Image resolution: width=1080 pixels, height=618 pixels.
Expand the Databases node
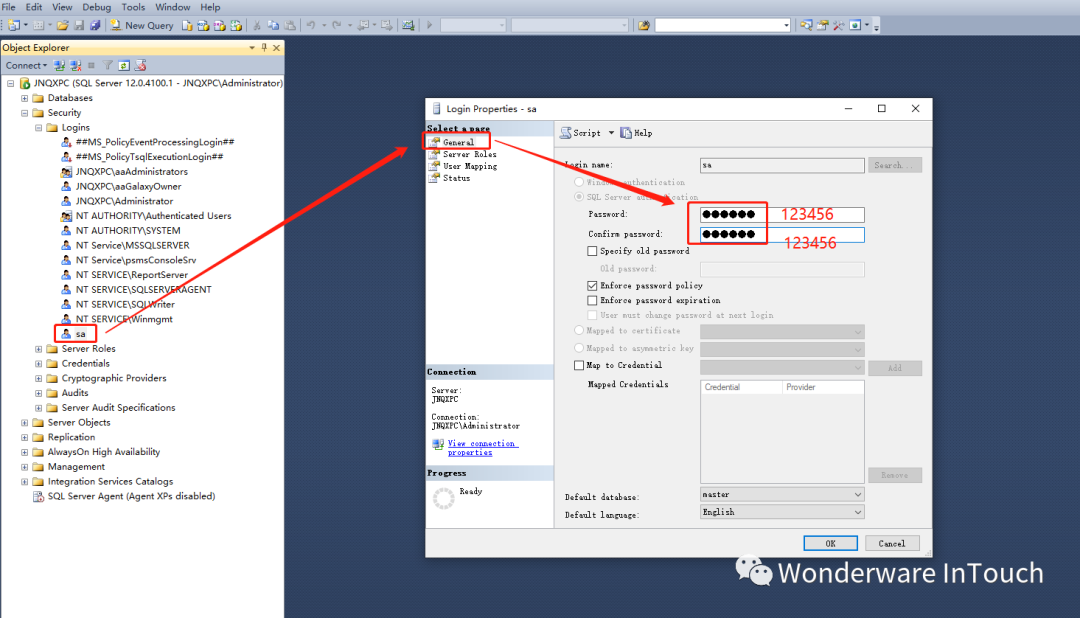25,98
